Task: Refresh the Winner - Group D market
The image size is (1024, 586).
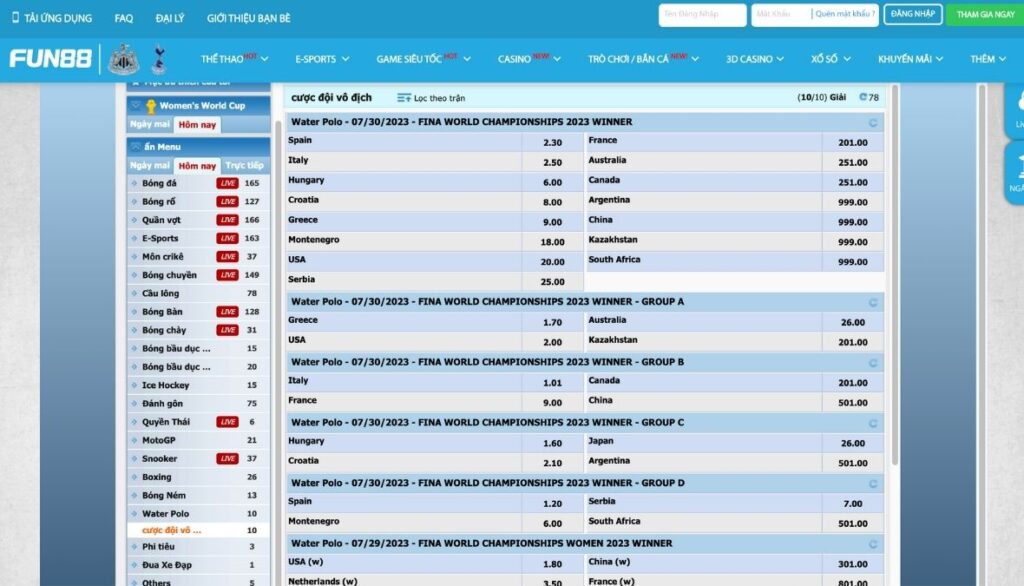Action: (x=872, y=483)
